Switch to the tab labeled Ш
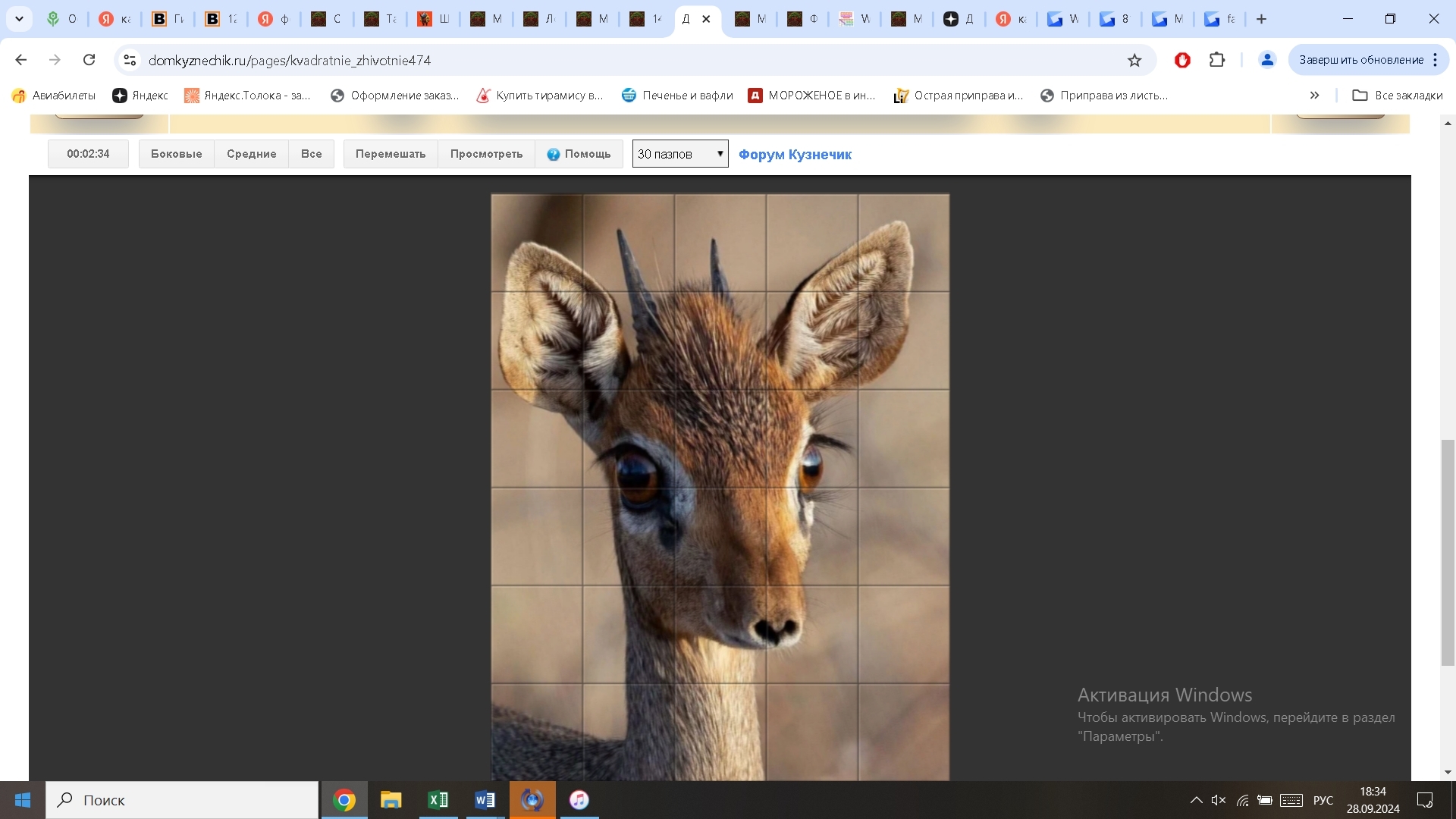 click(x=434, y=19)
